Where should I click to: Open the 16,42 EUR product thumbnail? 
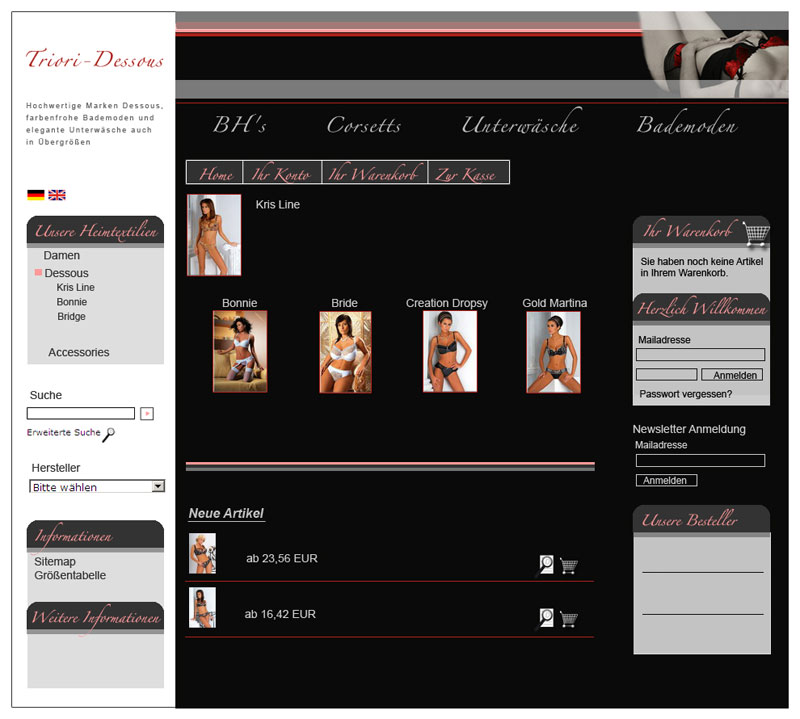click(x=203, y=607)
